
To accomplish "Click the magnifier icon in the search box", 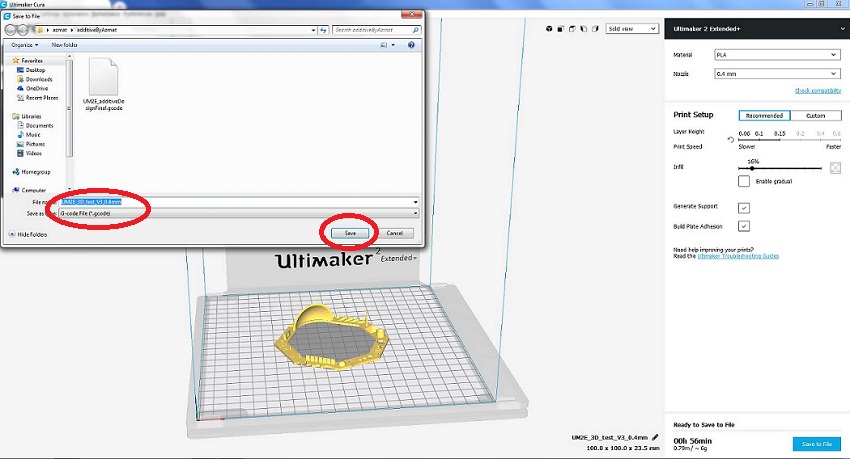I will [x=415, y=30].
